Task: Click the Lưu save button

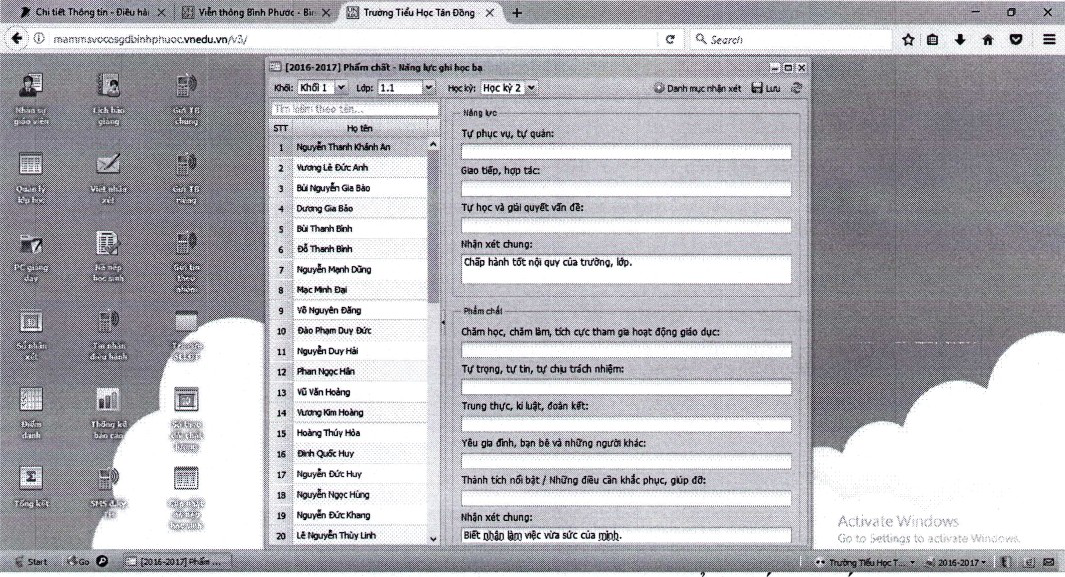Action: pos(767,88)
